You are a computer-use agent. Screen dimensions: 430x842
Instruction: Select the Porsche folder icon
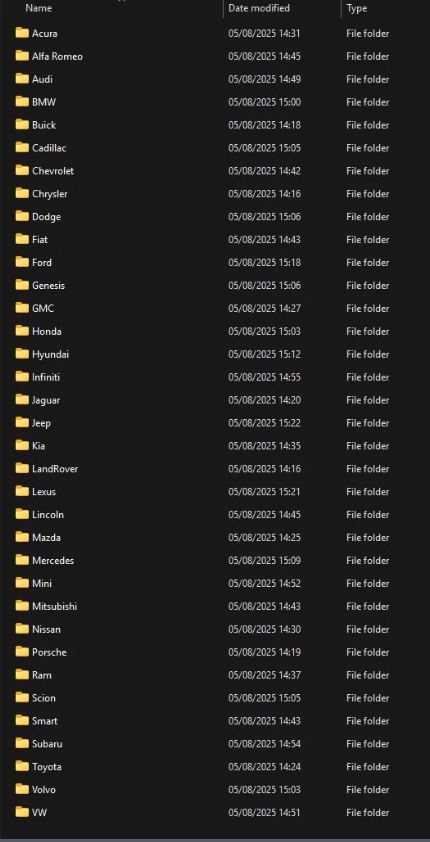(22, 651)
